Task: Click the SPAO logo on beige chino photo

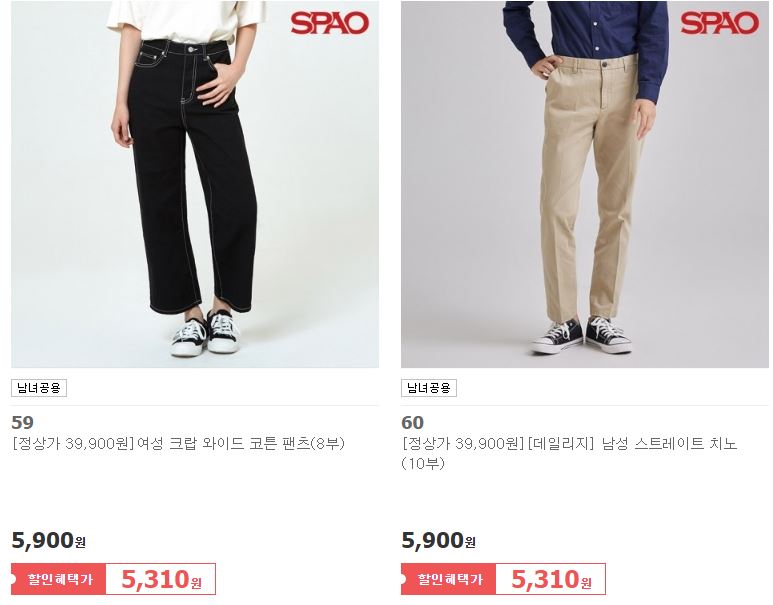Action: coord(719,23)
